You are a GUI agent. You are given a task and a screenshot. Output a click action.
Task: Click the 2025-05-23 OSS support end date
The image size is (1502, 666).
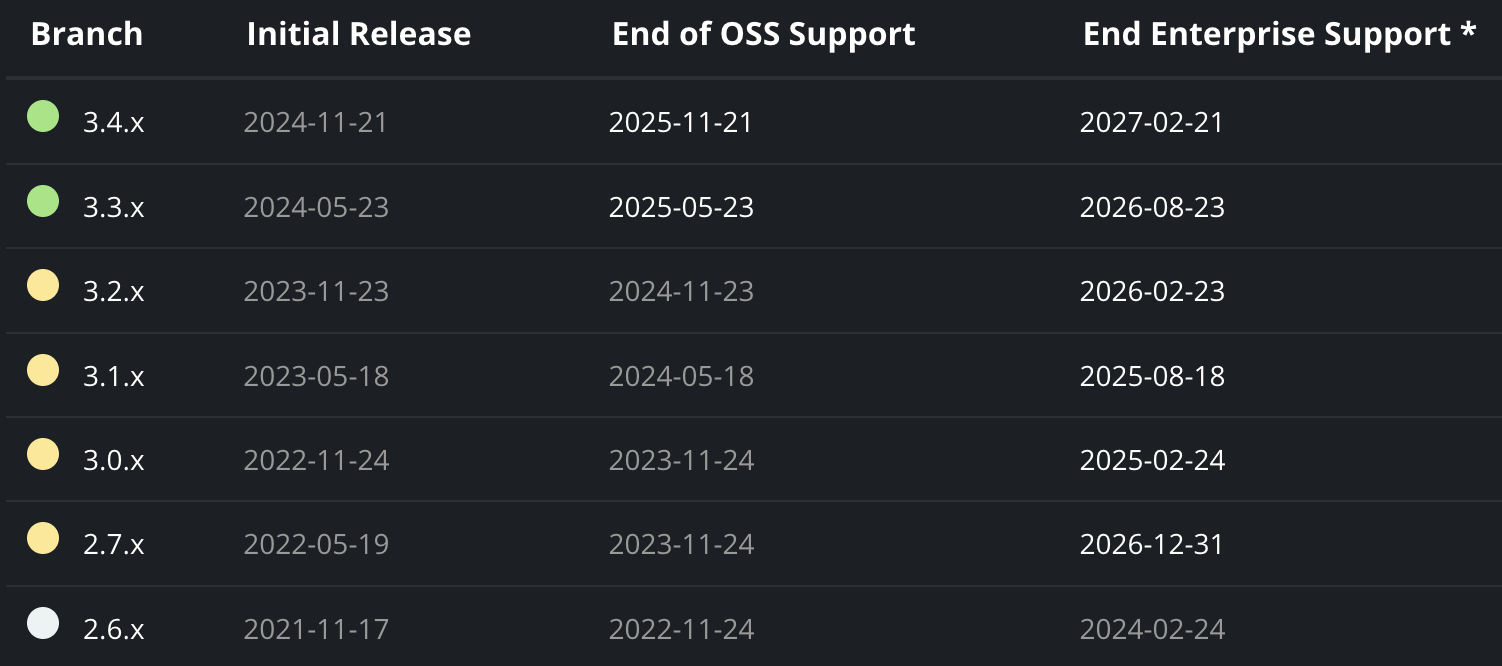pyautogui.click(x=682, y=207)
